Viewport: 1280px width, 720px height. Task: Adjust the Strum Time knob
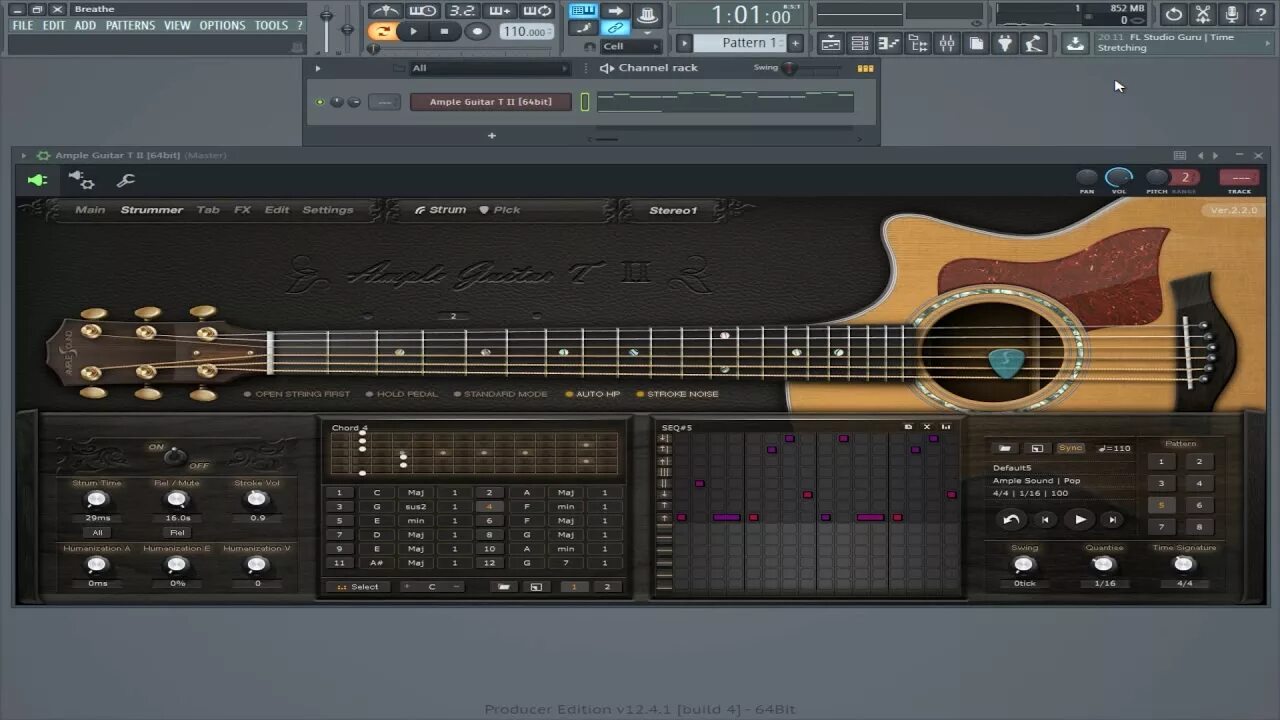(x=96, y=499)
